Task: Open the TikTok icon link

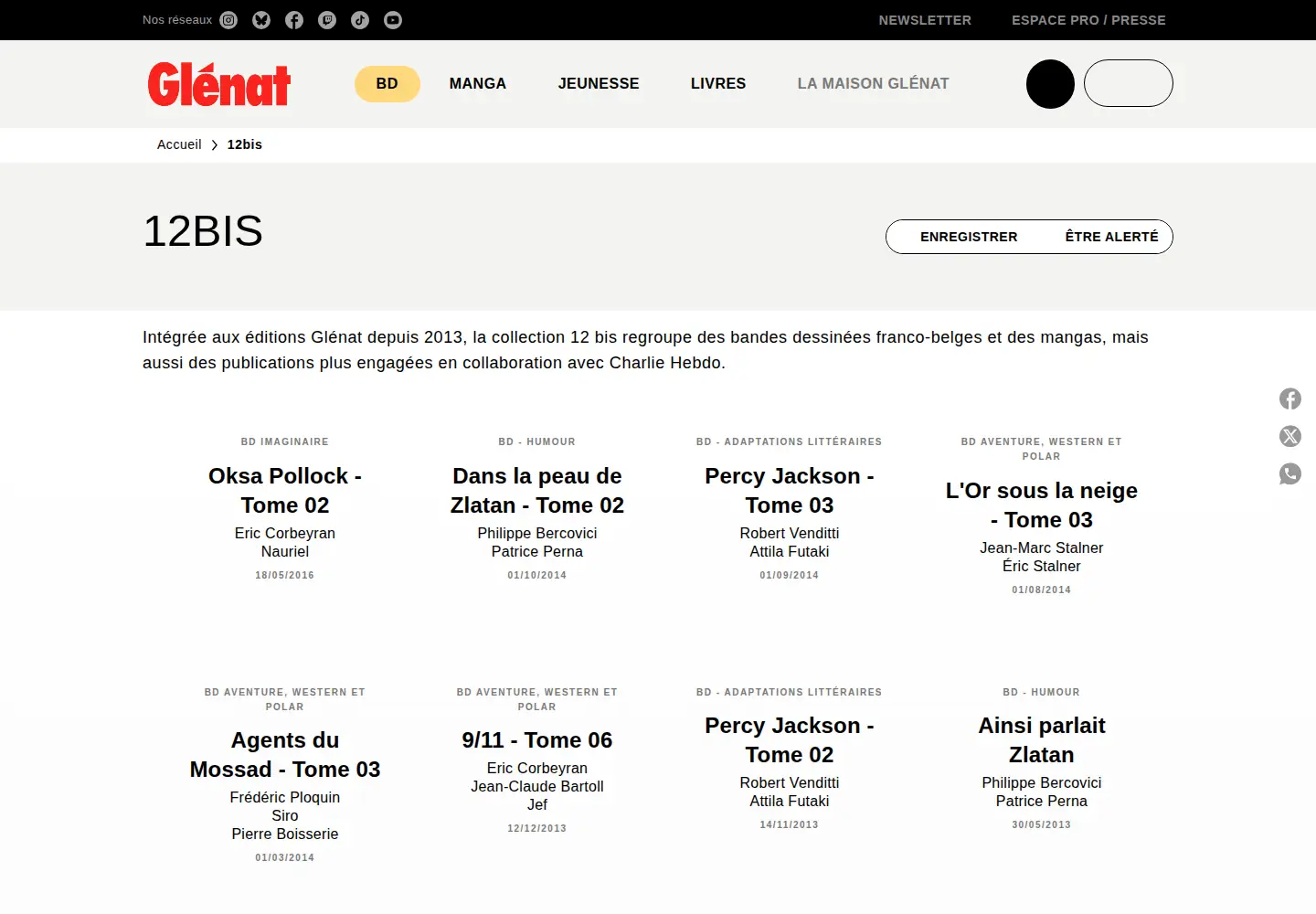Action: [360, 20]
